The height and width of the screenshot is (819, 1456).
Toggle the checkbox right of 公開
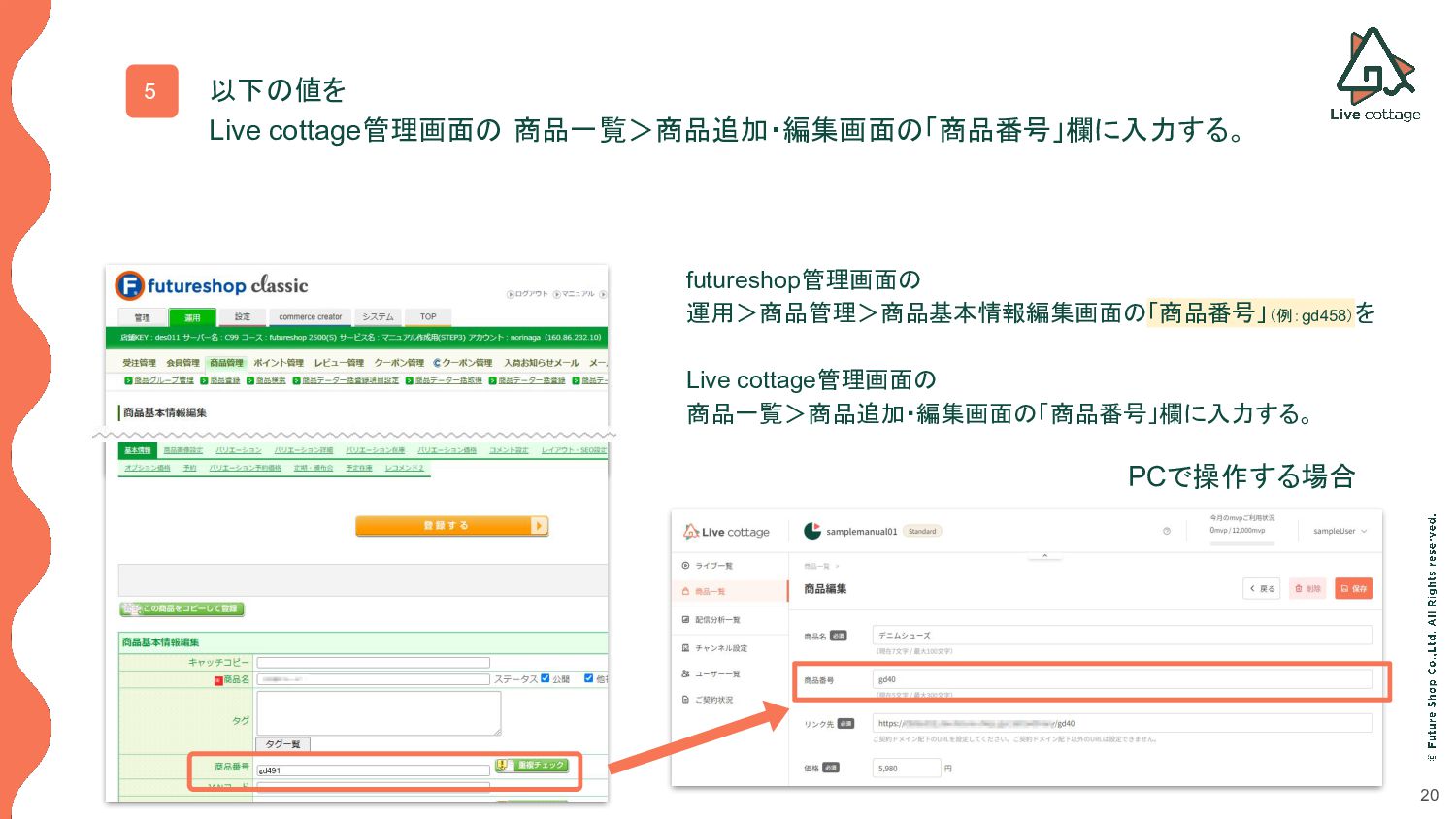point(588,678)
